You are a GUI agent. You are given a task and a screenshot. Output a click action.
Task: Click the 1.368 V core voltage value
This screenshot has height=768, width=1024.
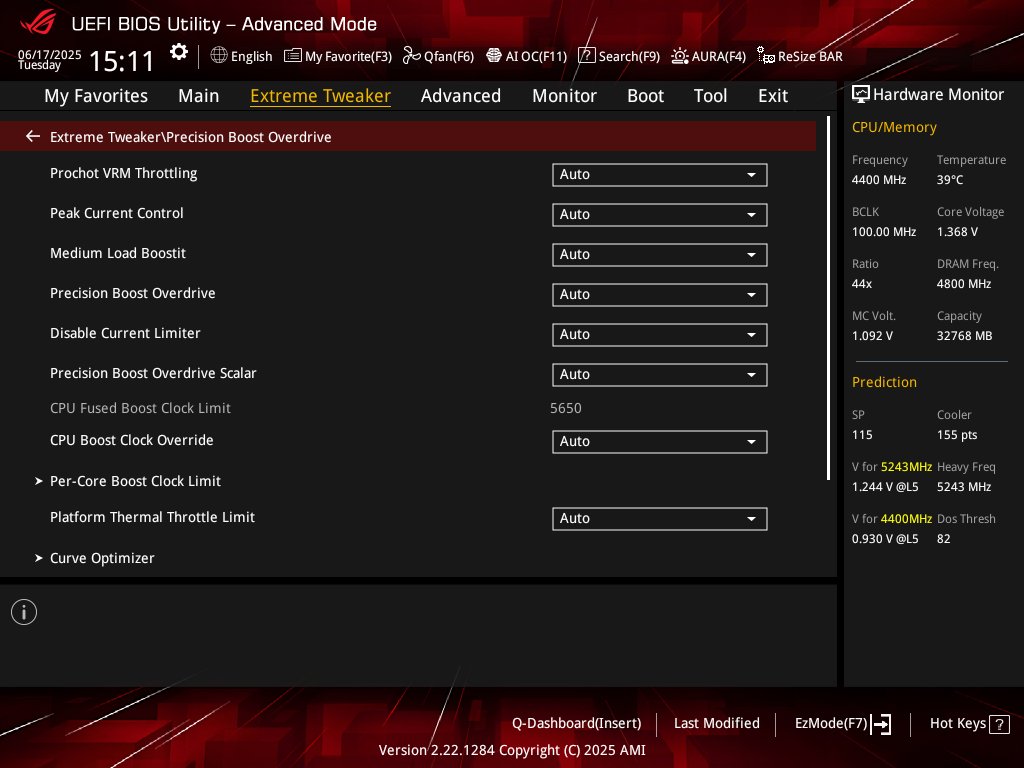(x=957, y=232)
